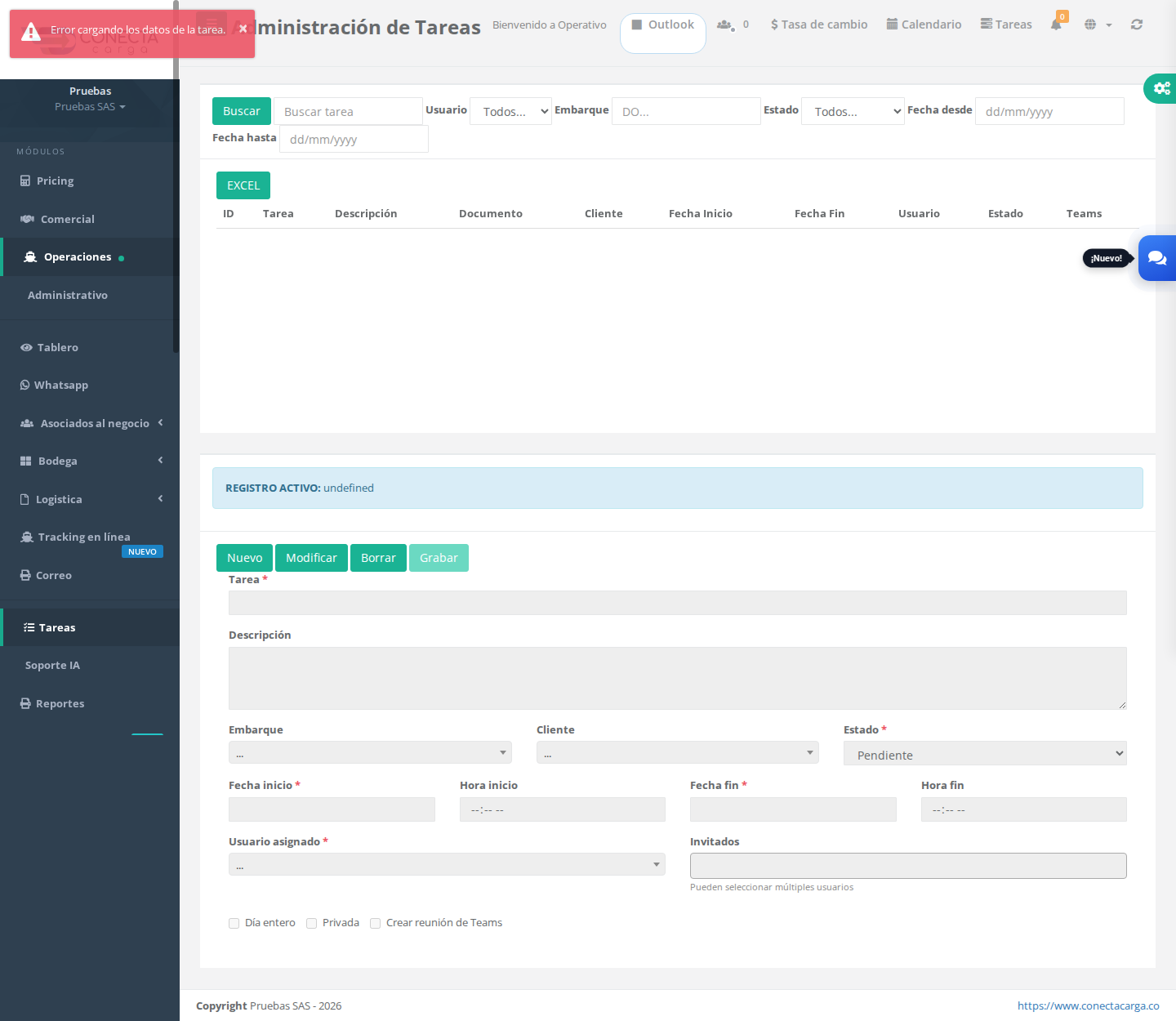This screenshot has height=1021, width=1176.
Task: Focus the Buscar tarea search field
Action: [x=348, y=111]
